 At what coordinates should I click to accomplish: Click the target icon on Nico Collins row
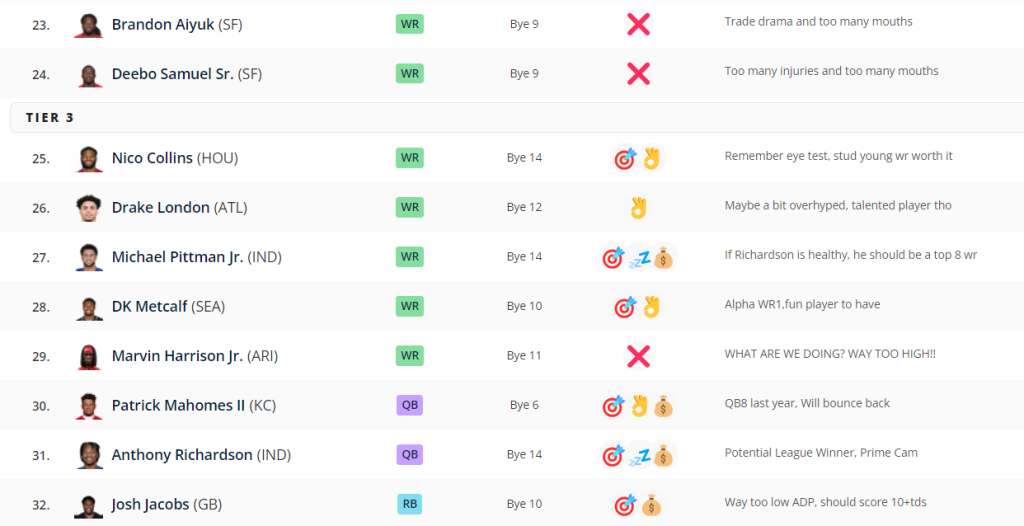[626, 158]
